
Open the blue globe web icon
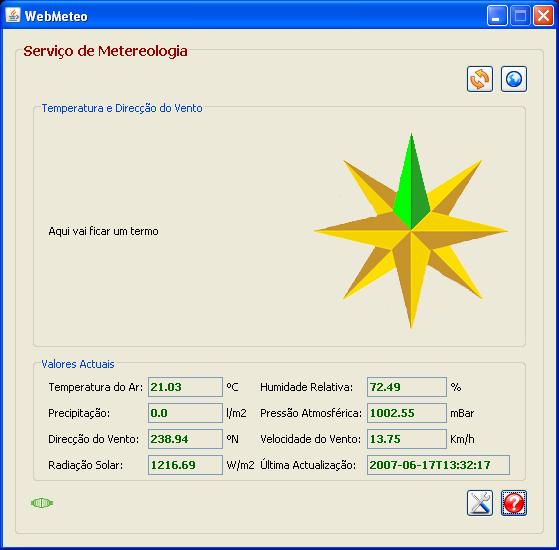pos(514,79)
